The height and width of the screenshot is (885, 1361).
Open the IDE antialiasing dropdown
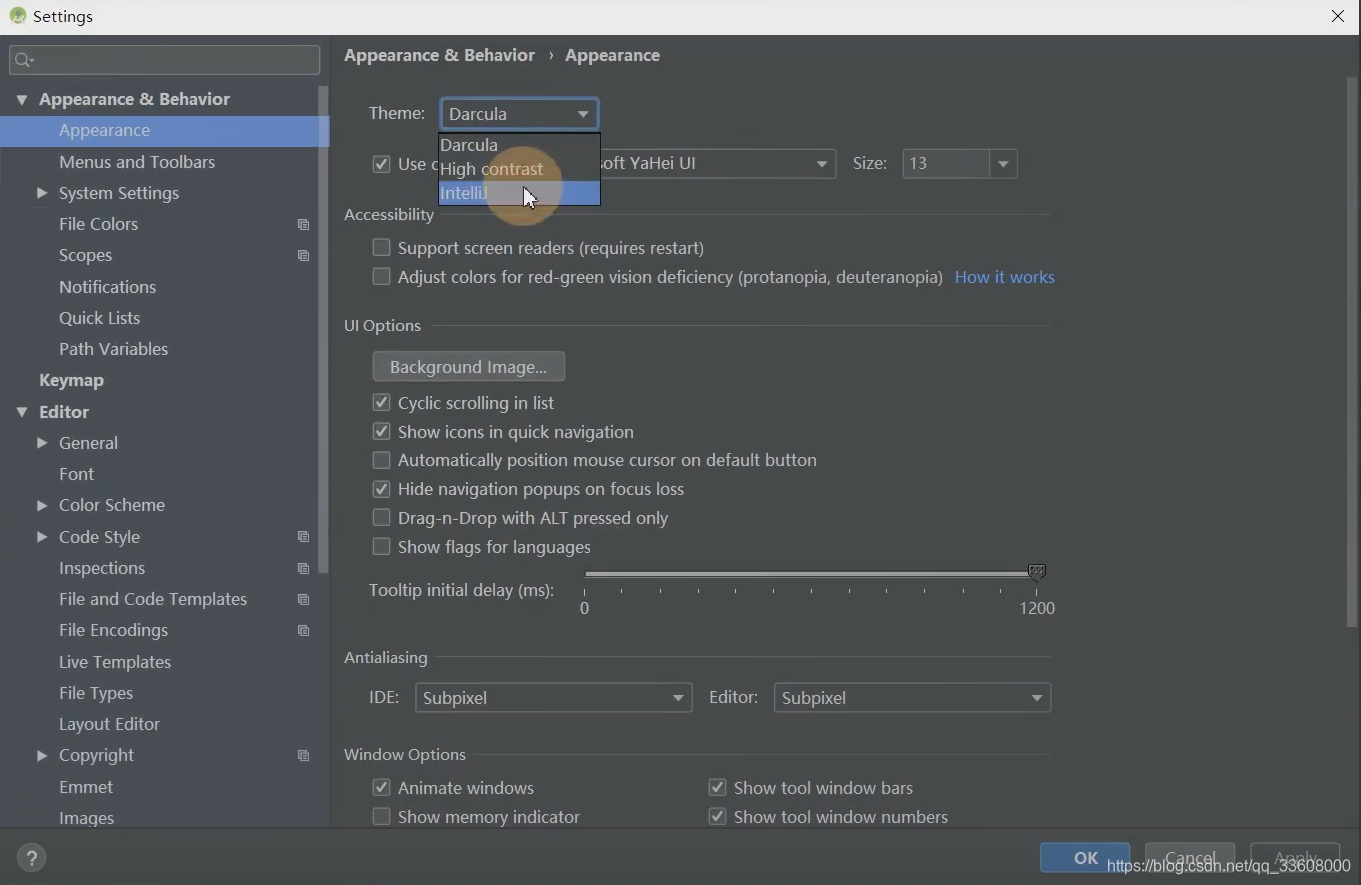(553, 698)
